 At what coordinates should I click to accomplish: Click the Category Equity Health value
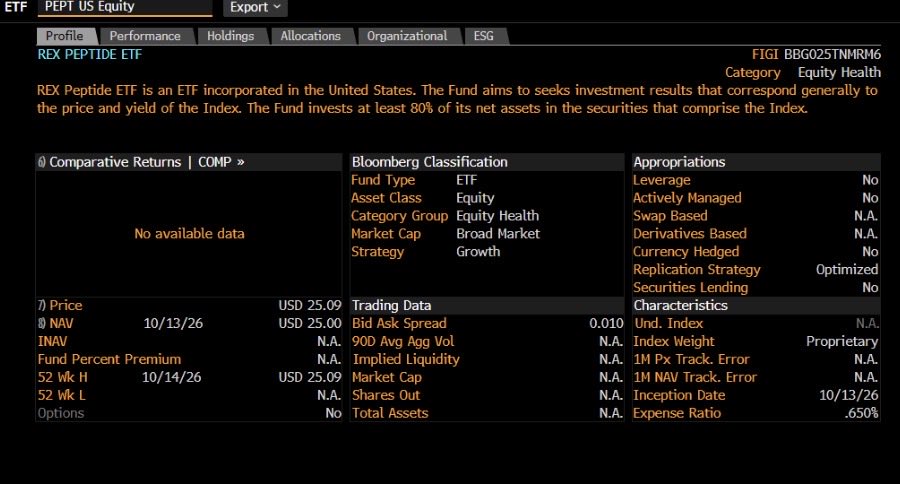pyautogui.click(x=839, y=72)
